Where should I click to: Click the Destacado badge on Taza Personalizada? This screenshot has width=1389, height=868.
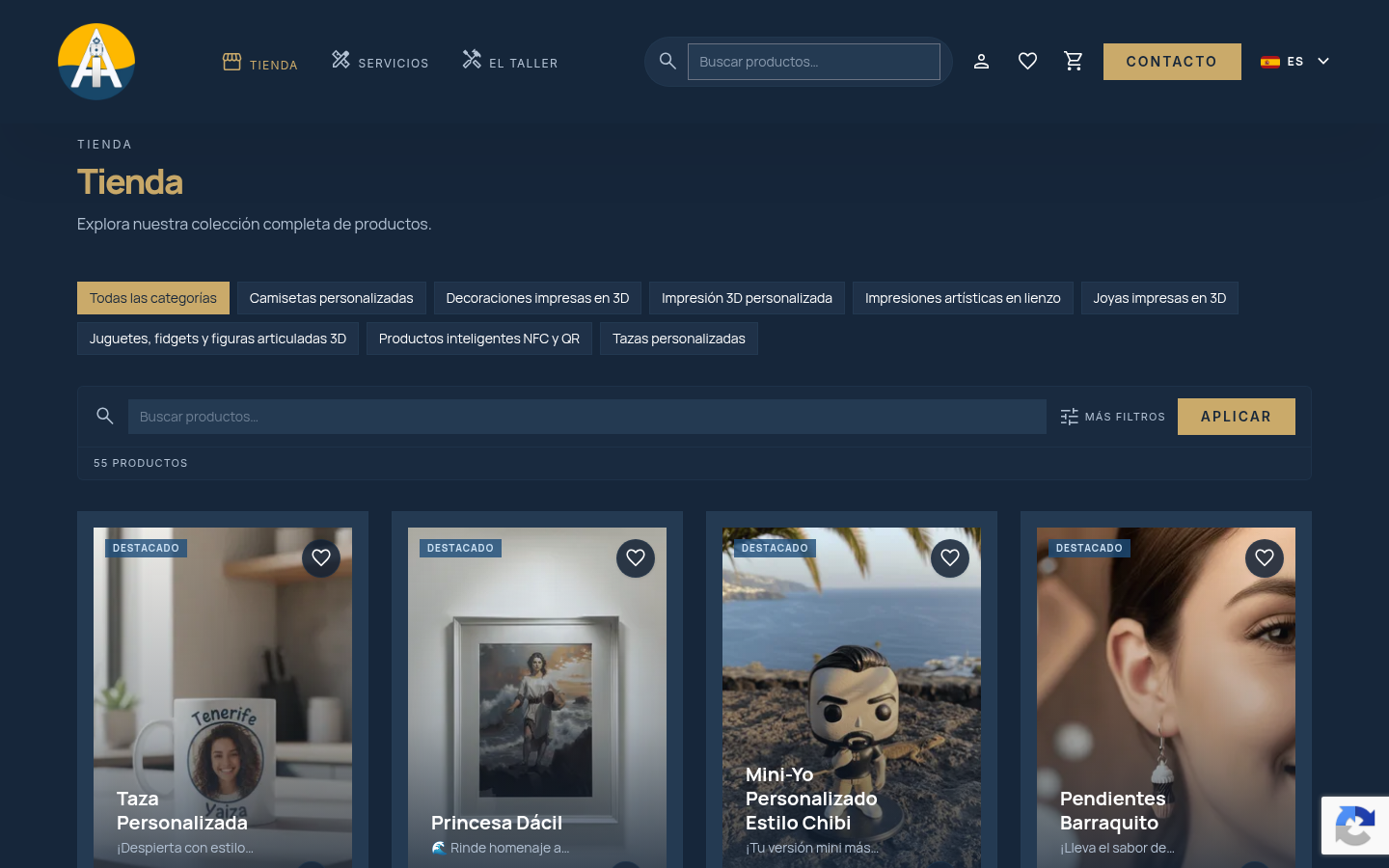[146, 548]
